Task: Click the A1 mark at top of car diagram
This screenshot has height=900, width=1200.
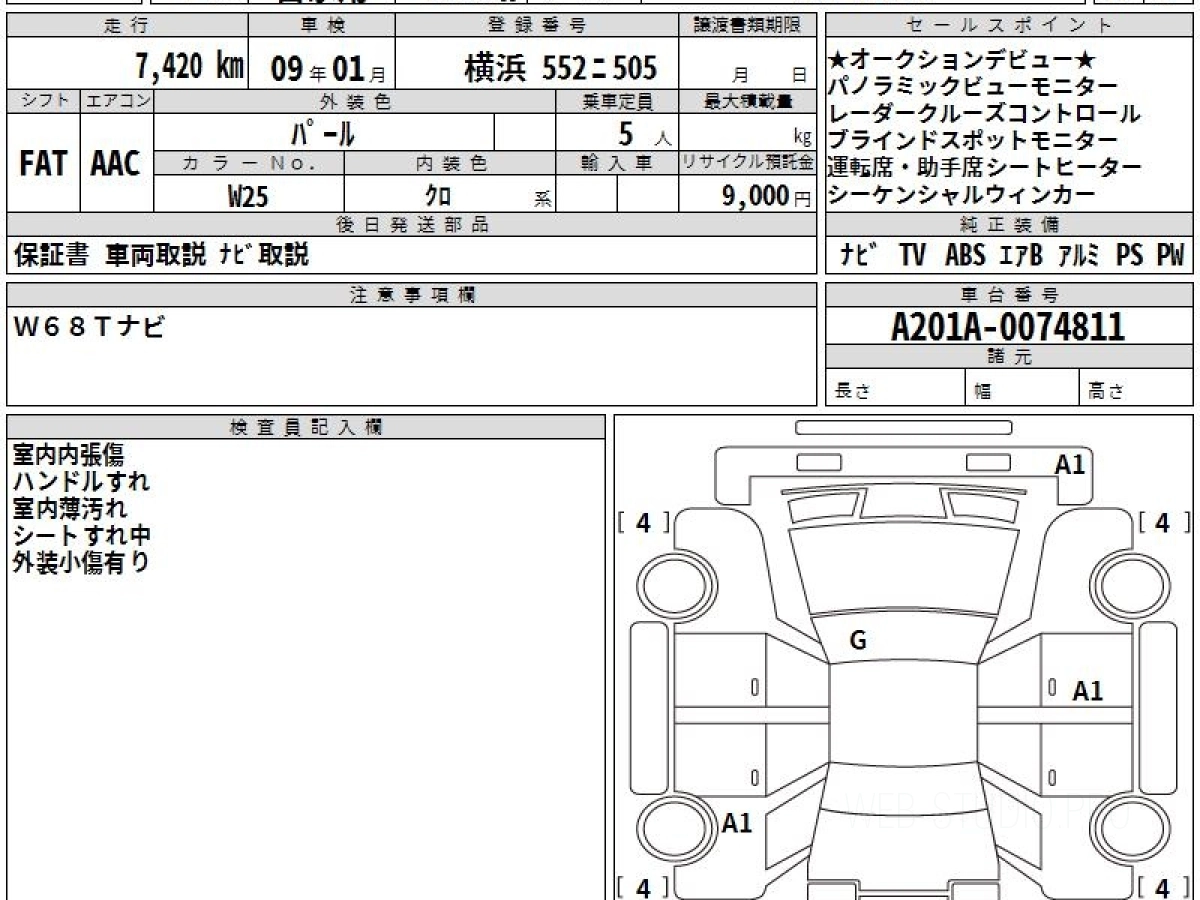Action: coord(1070,464)
